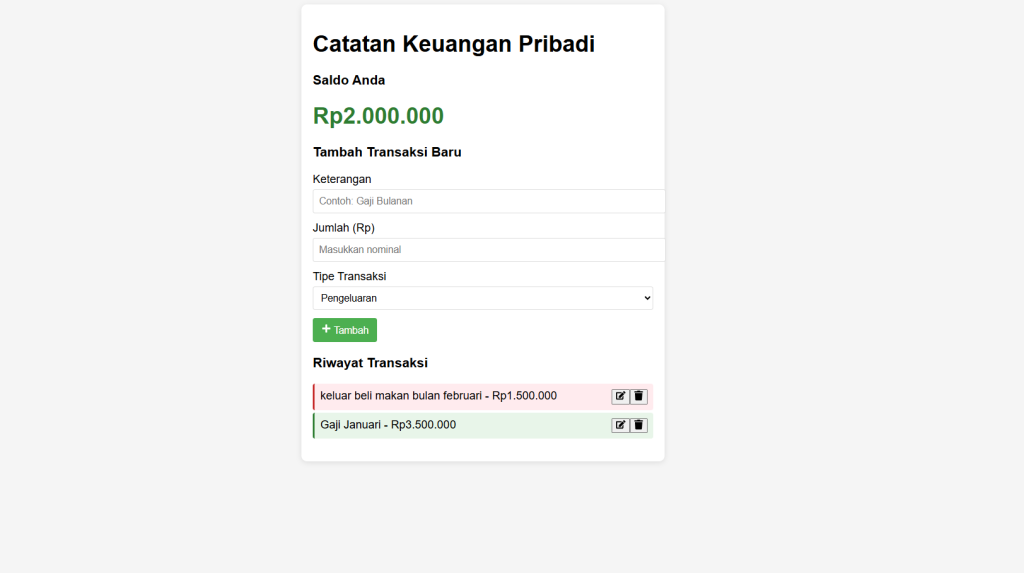Click the Riwayat Transaksi heading

370,363
